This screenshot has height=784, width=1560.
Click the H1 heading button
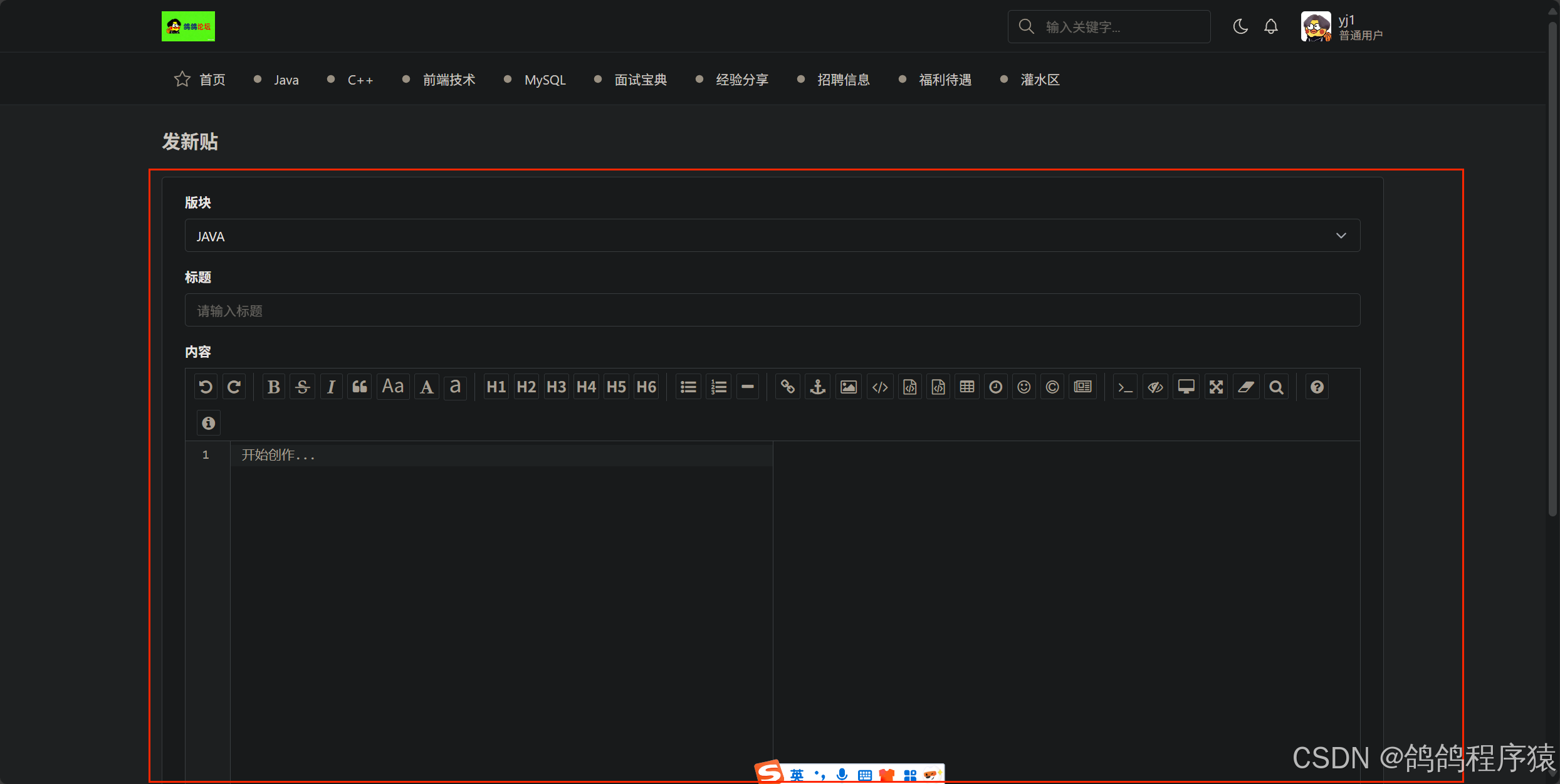point(496,387)
